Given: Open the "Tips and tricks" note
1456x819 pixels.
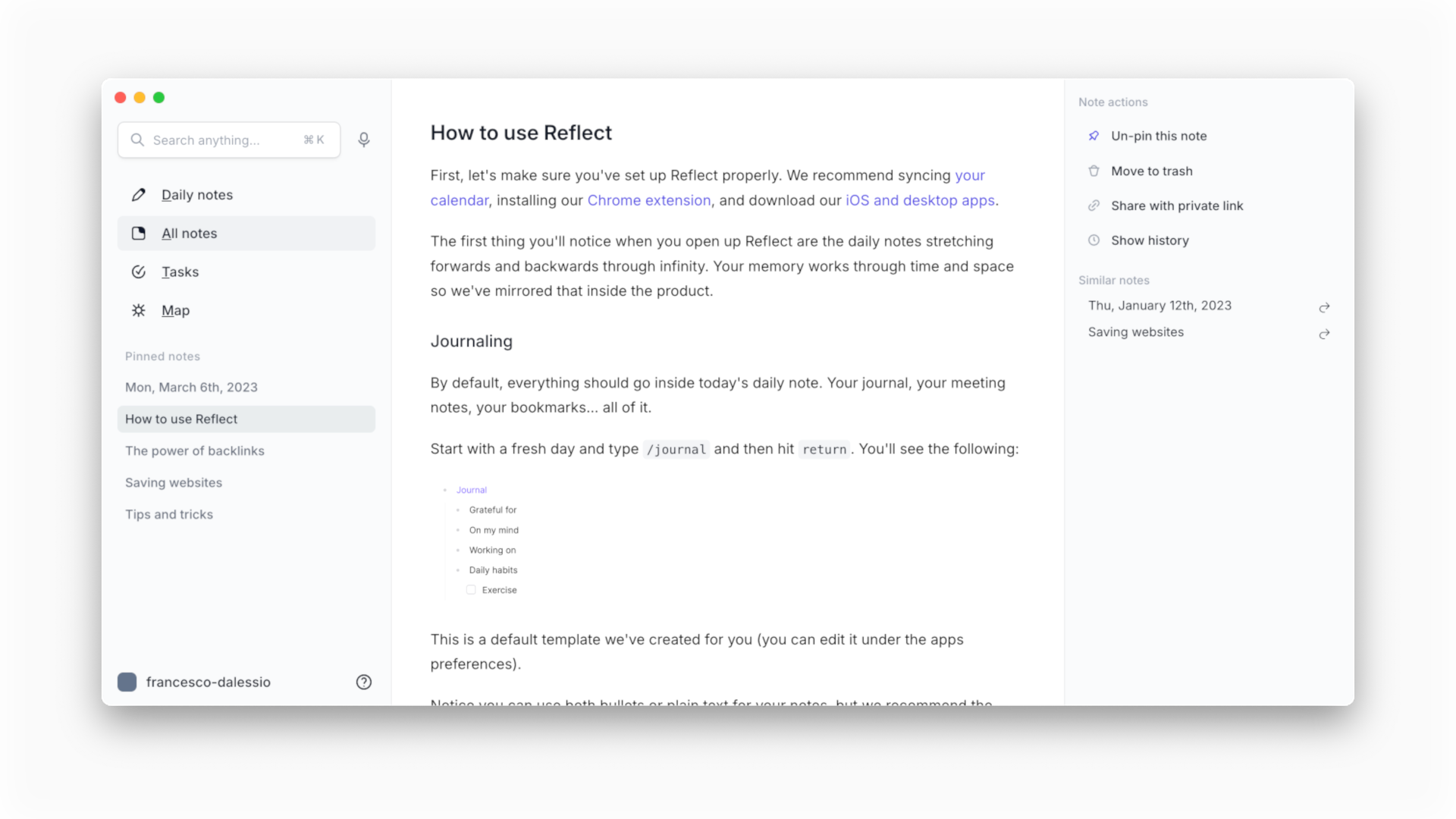Looking at the screenshot, I should pyautogui.click(x=169, y=514).
